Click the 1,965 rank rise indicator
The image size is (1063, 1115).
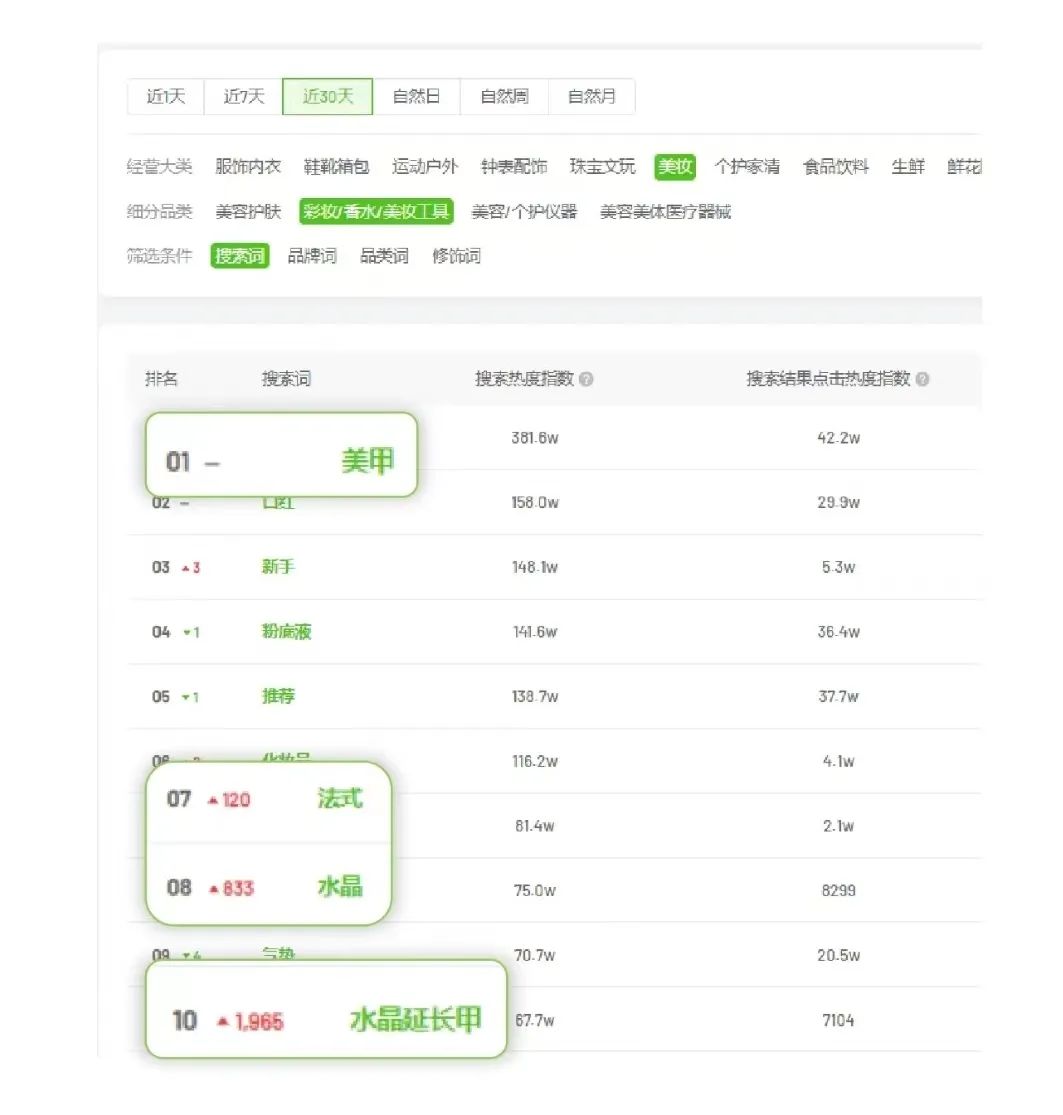[250, 1022]
